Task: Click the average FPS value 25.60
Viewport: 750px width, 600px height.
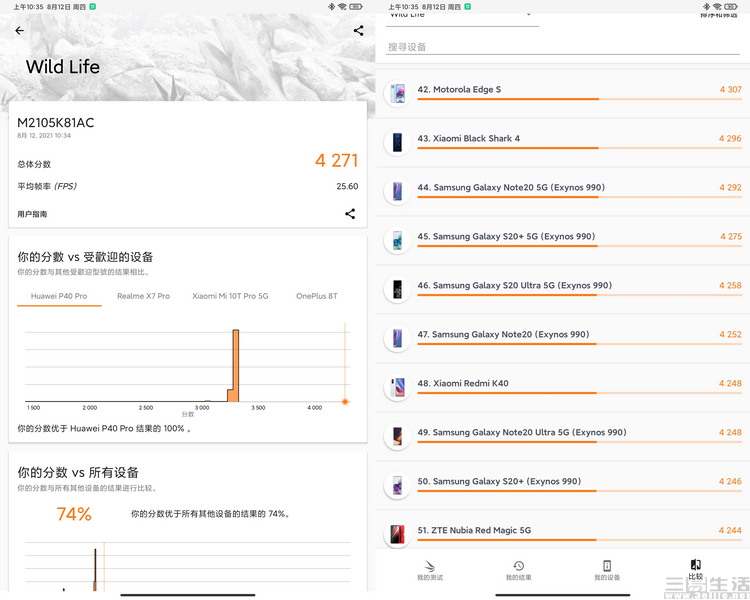Action: click(x=347, y=186)
